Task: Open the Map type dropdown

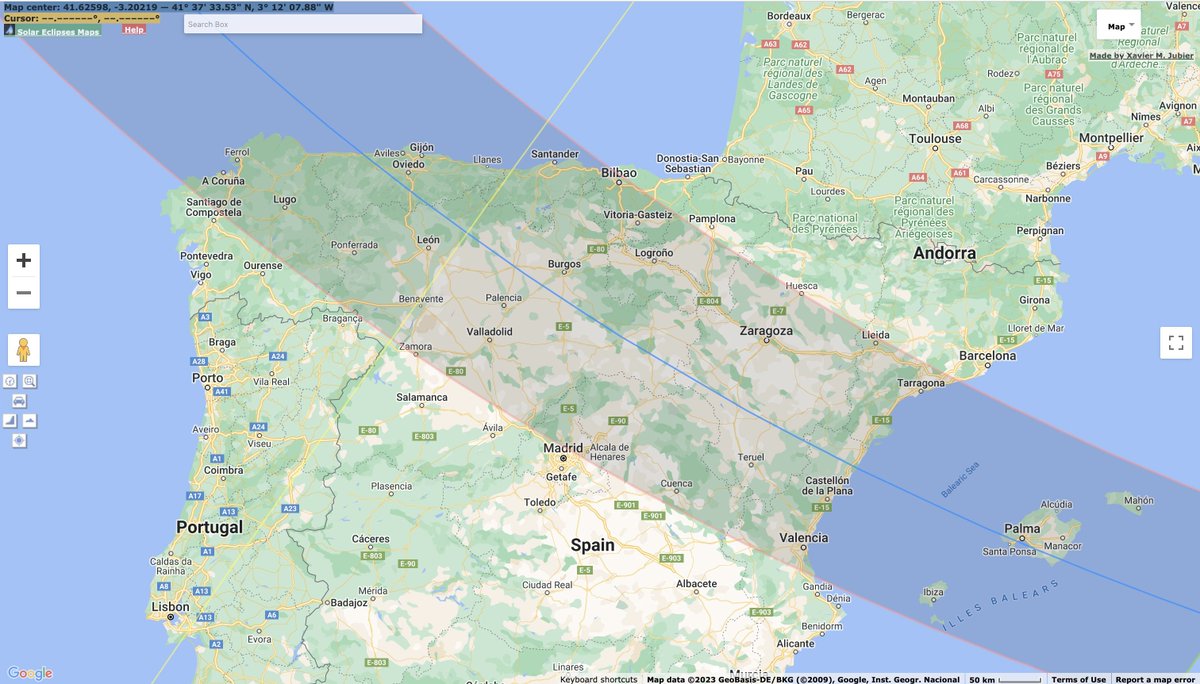Action: pyautogui.click(x=1119, y=26)
